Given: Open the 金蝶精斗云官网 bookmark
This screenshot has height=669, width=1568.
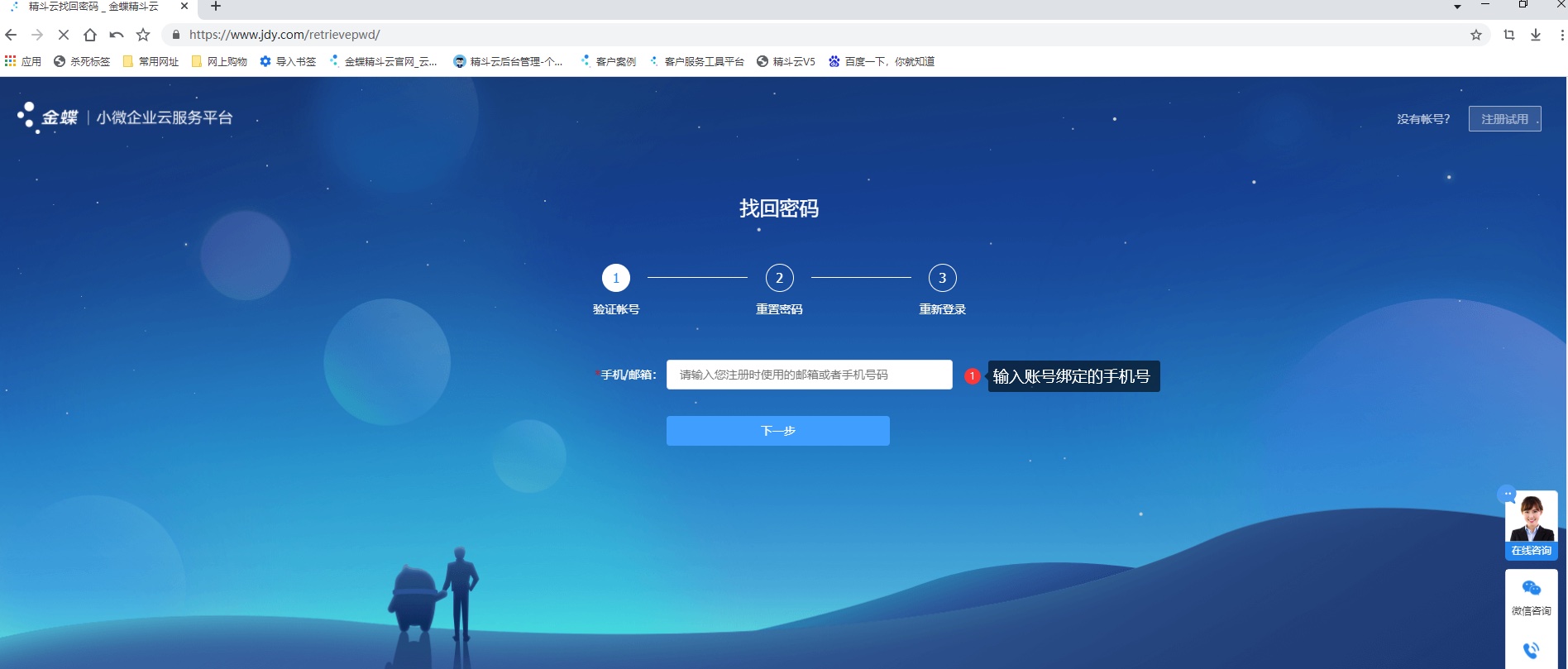Looking at the screenshot, I should [384, 61].
